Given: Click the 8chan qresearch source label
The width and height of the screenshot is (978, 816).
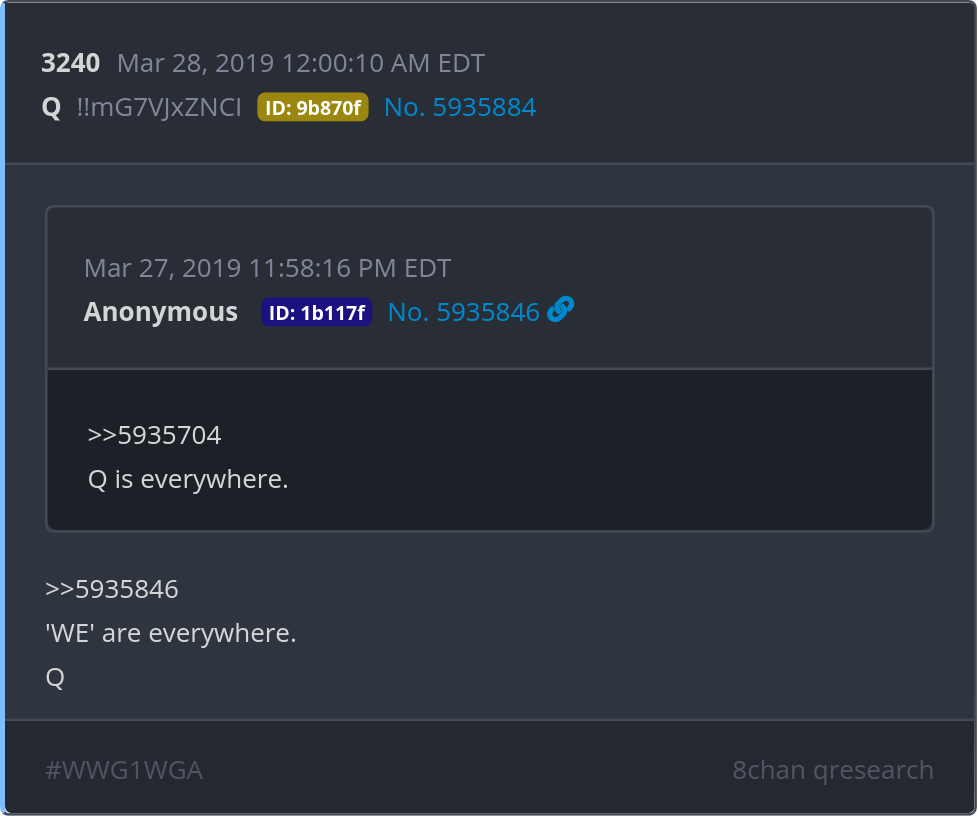Looking at the screenshot, I should (832, 770).
